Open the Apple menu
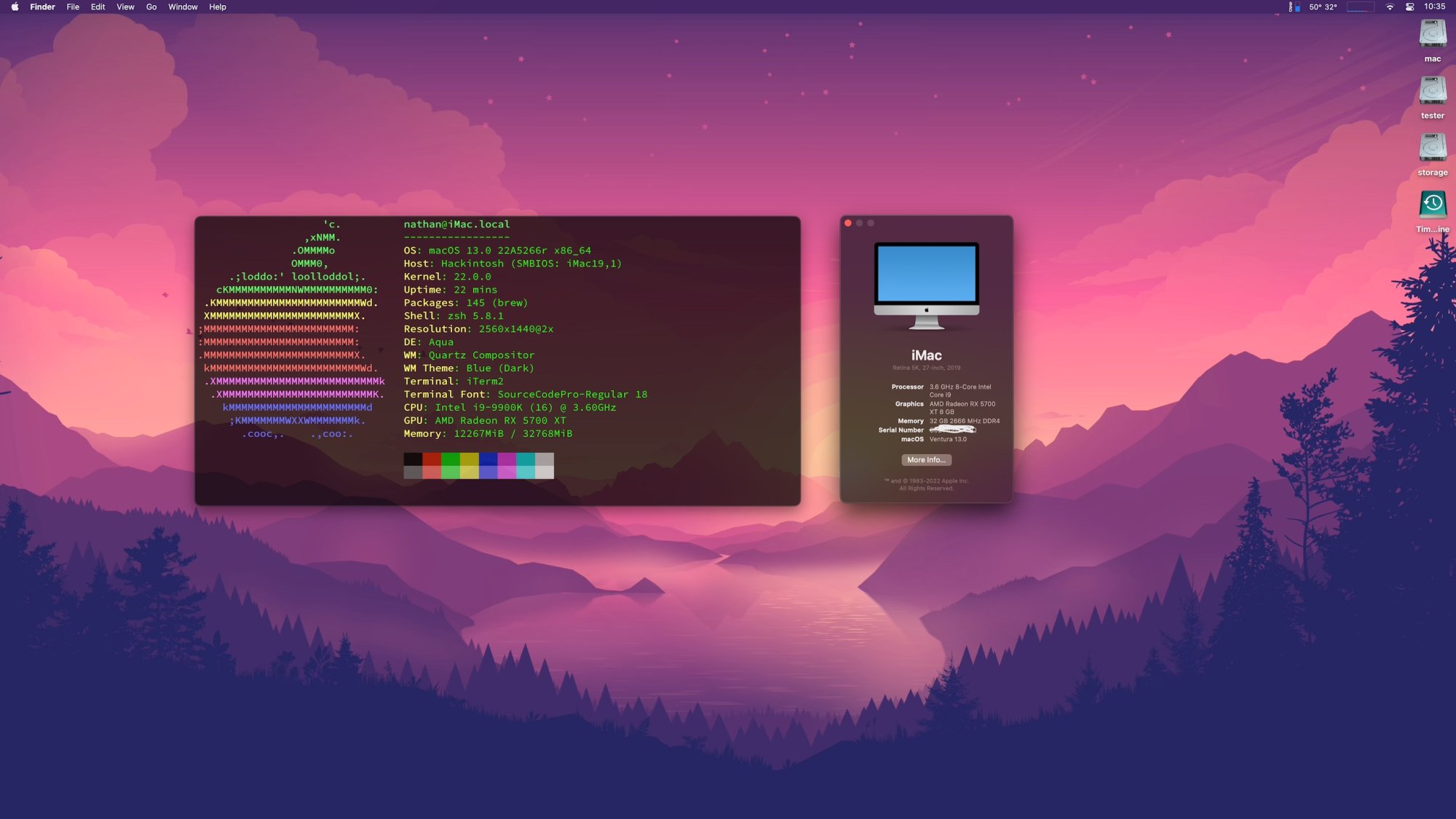The width and height of the screenshot is (1456, 819). [x=15, y=7]
